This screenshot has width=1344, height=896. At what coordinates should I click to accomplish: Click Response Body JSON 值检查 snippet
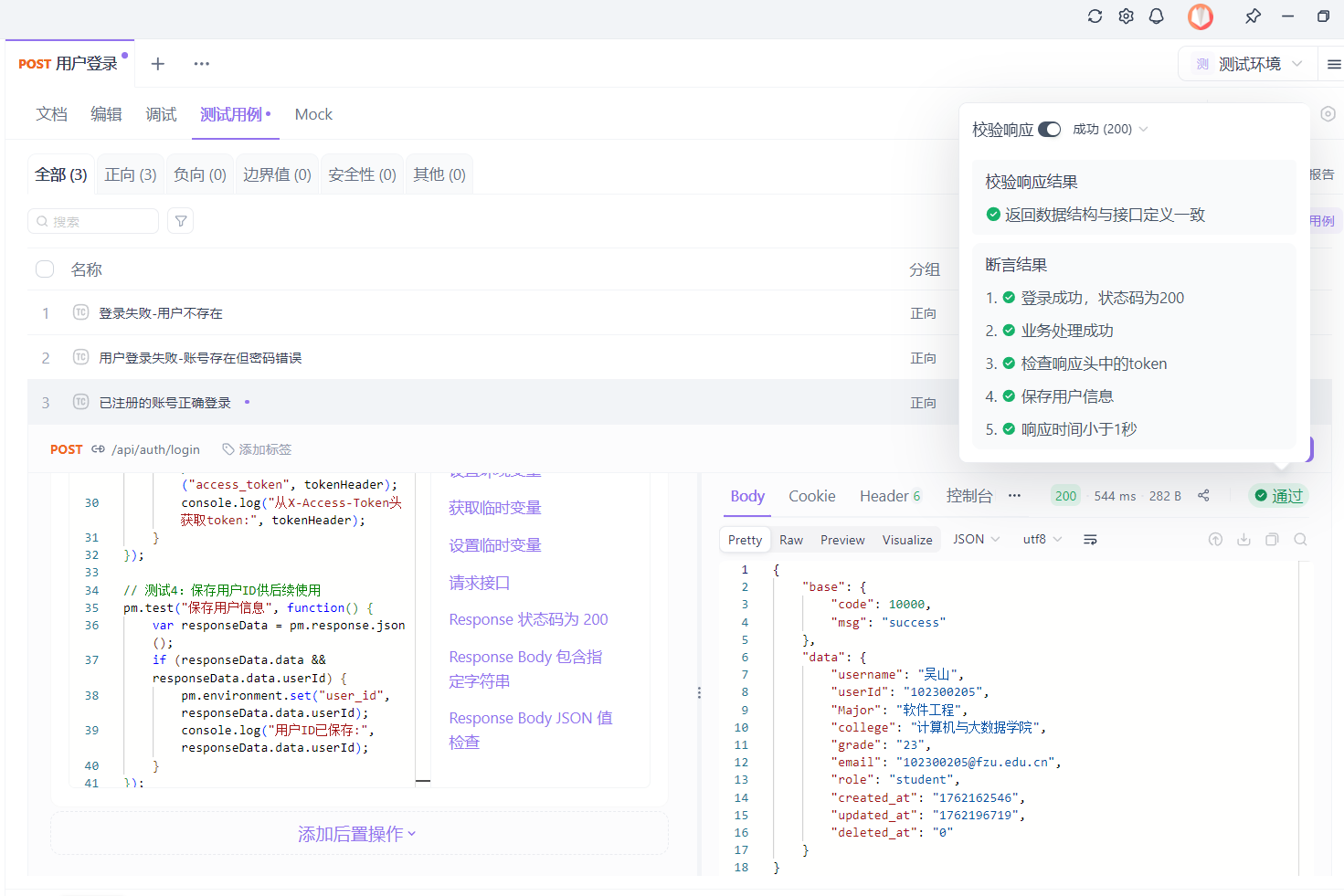tap(531, 730)
